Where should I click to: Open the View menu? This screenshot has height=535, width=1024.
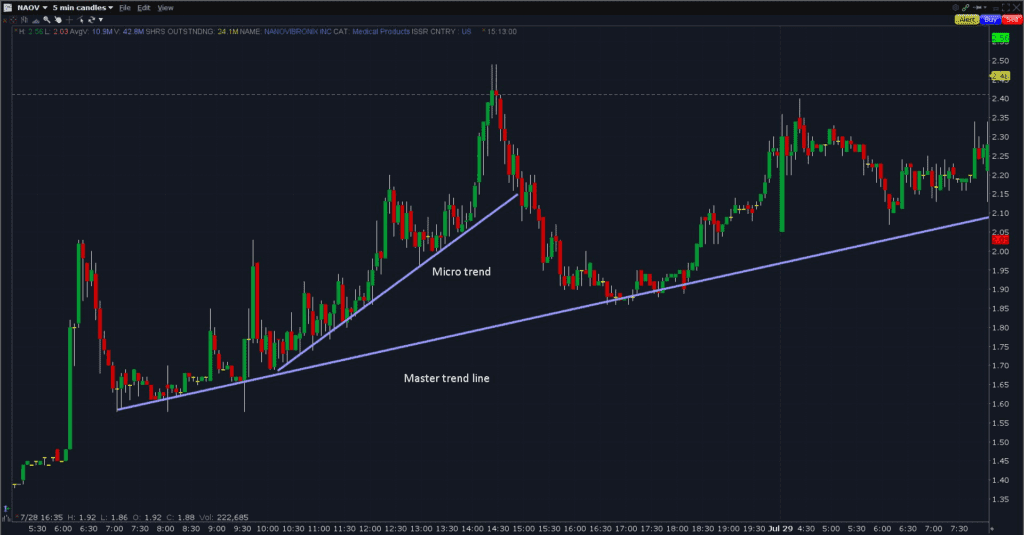(165, 8)
